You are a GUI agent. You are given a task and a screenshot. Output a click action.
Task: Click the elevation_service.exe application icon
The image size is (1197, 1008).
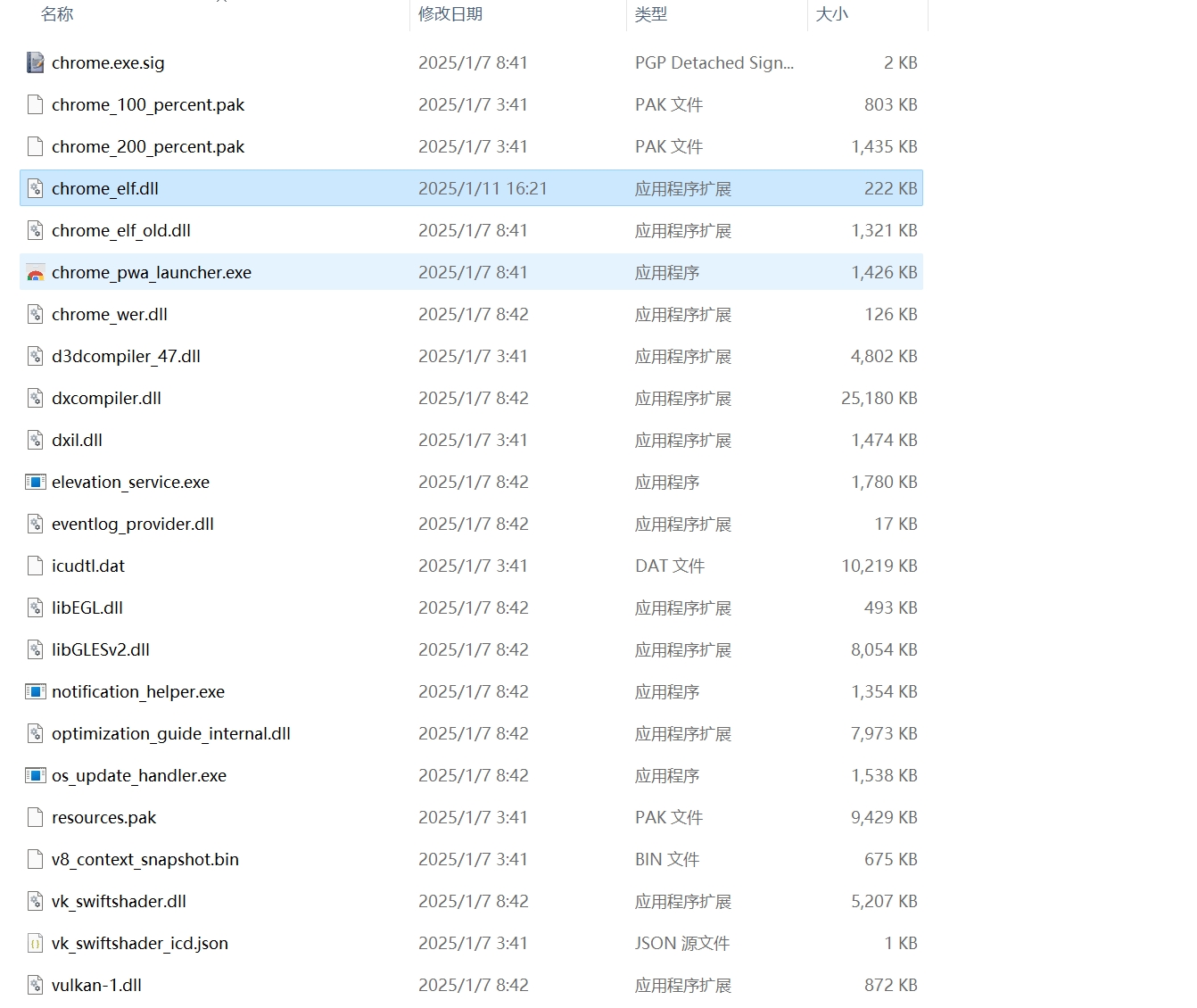35,483
